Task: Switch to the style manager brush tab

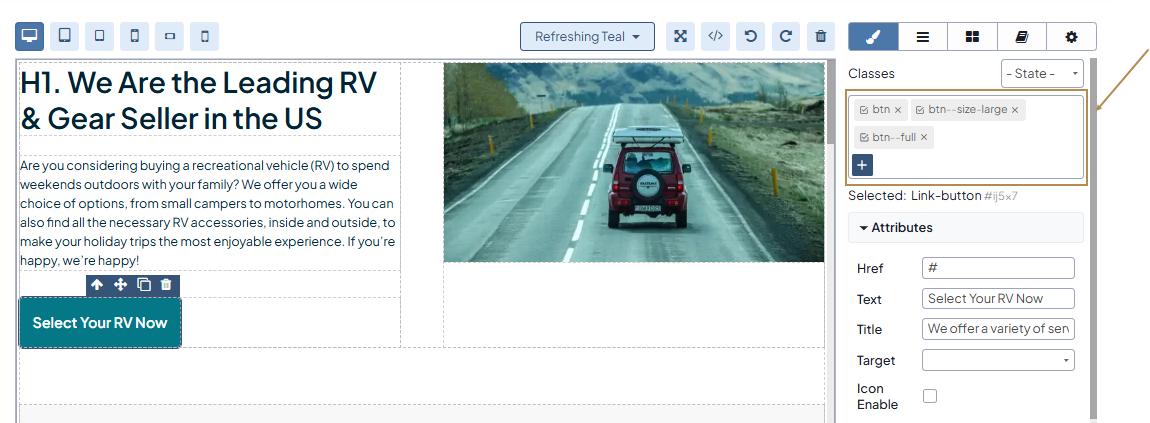Action: (873, 37)
